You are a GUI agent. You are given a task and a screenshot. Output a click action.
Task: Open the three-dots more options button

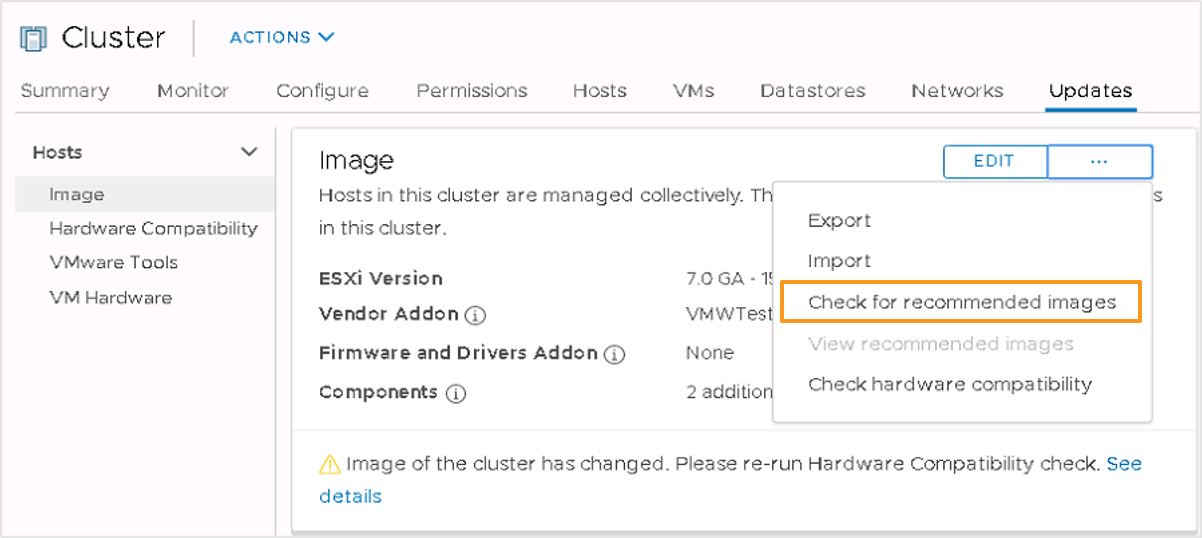1100,161
